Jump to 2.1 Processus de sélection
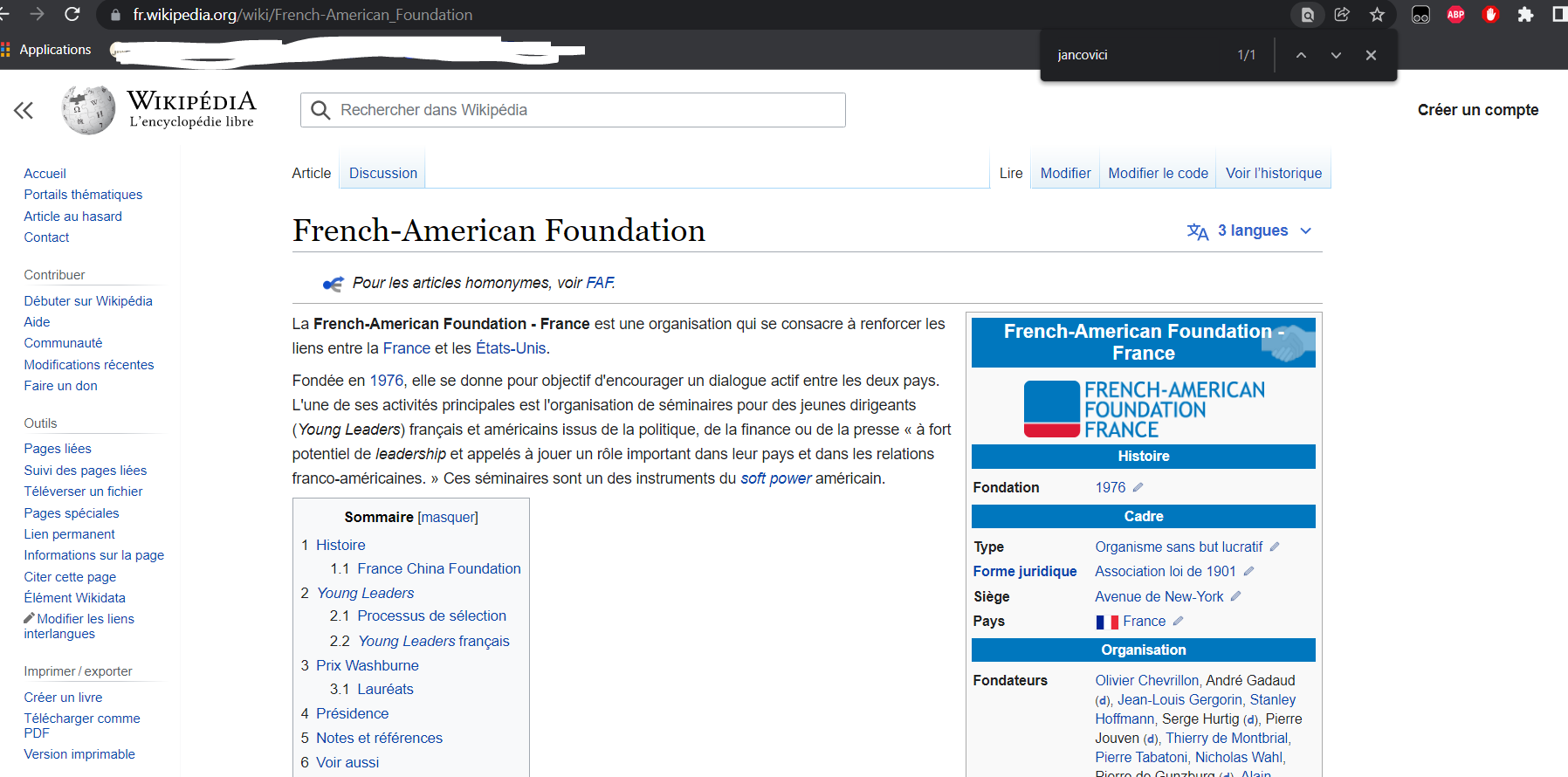The height and width of the screenshot is (777, 1568). tap(418, 615)
